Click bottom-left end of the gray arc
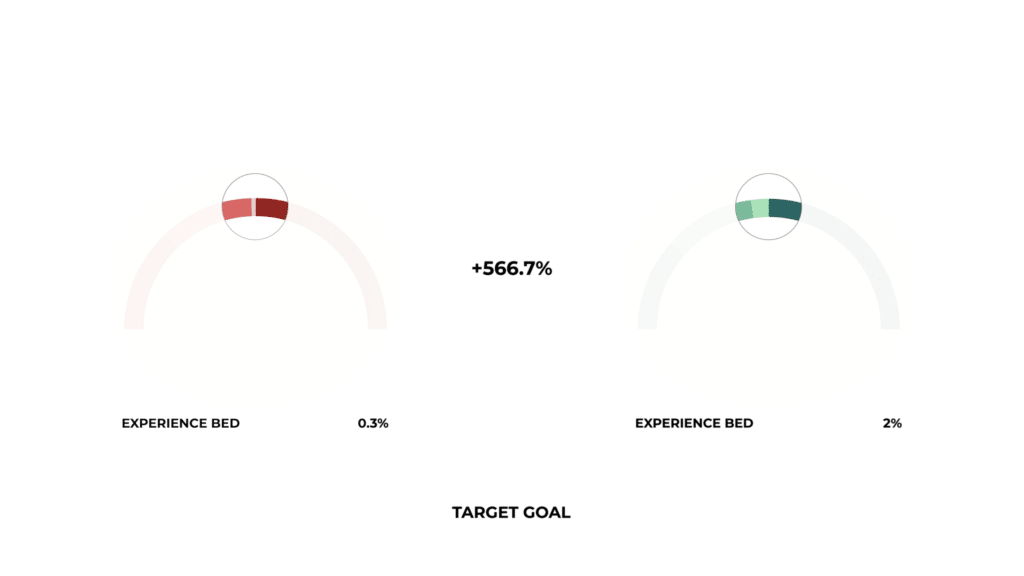This screenshot has height=576, width=1024. [x=647, y=322]
